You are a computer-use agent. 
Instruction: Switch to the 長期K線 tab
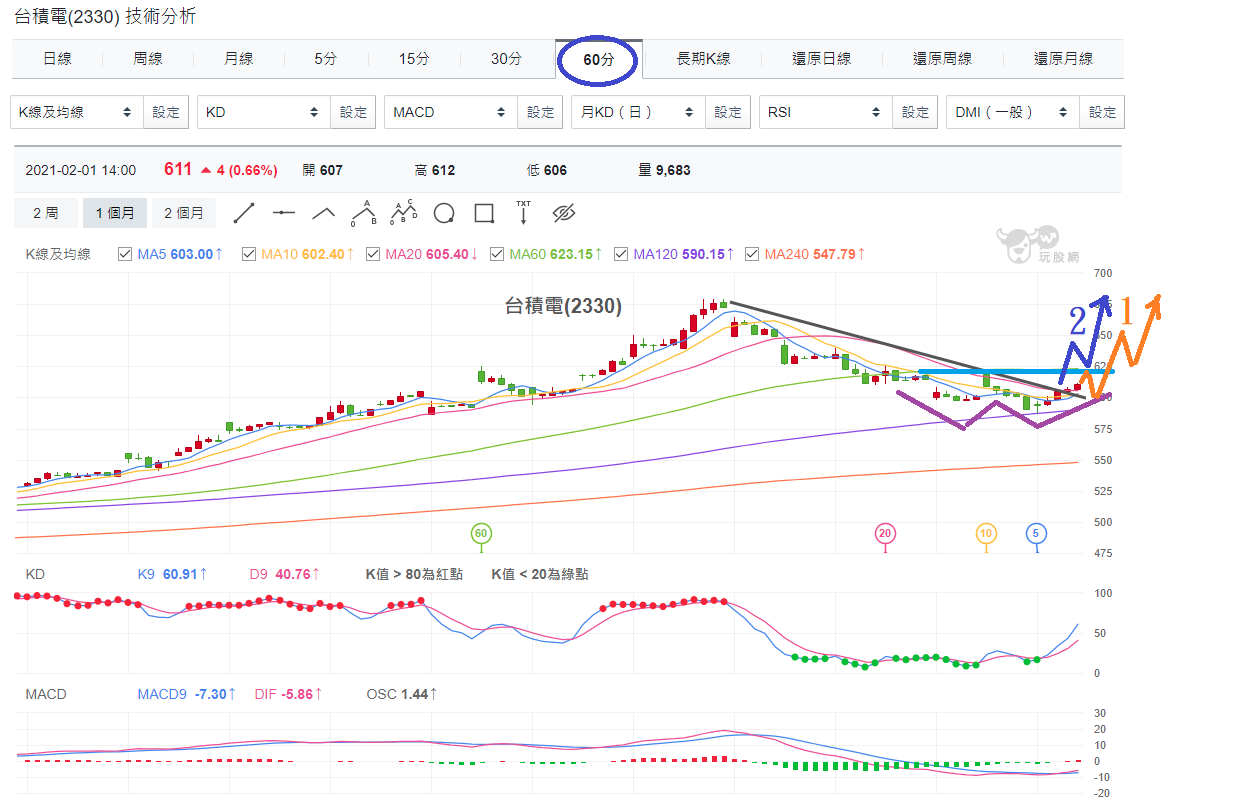pos(703,59)
